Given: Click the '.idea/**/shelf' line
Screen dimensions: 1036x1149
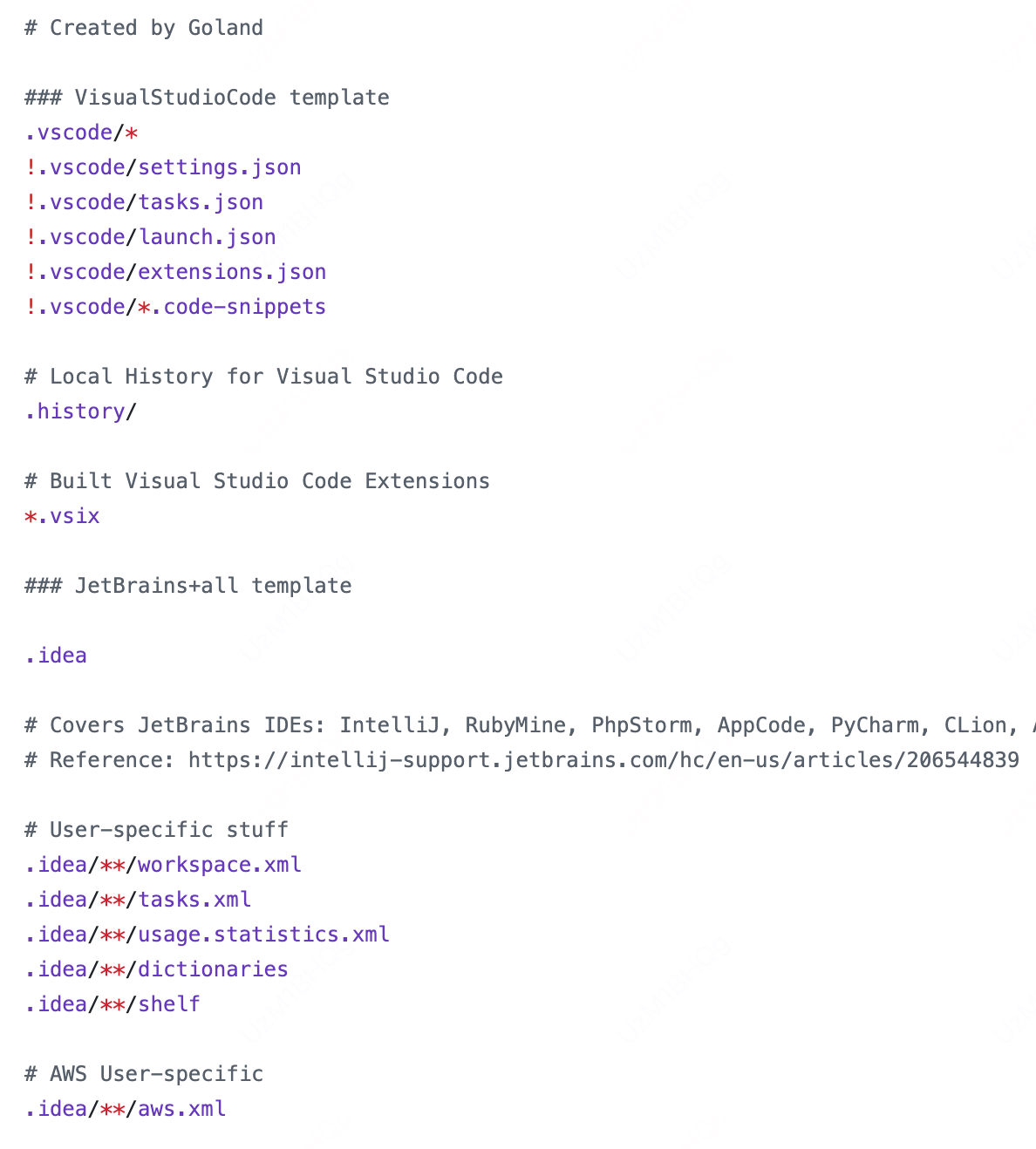Looking at the screenshot, I should pos(112,1004).
